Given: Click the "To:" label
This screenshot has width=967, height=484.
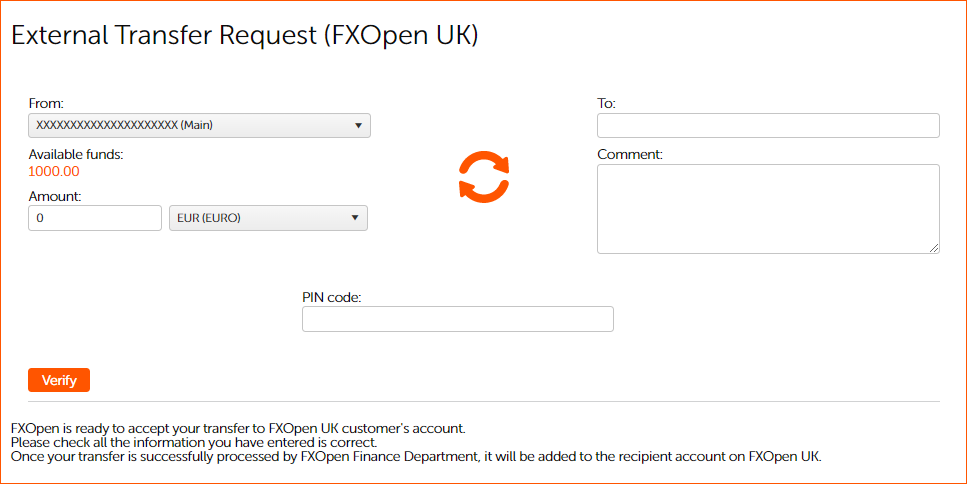Looking at the screenshot, I should coord(606,103).
